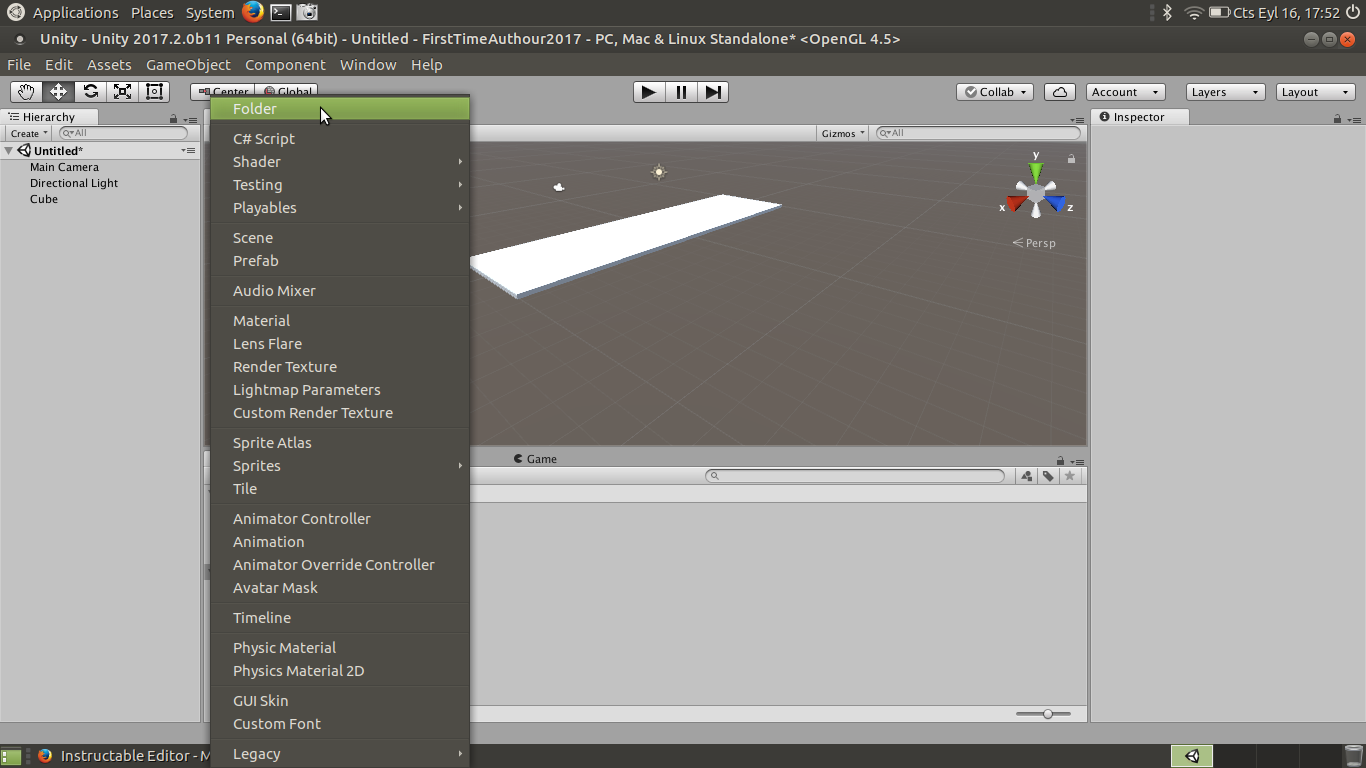Select the directional light sun gizmo in scene

(658, 172)
